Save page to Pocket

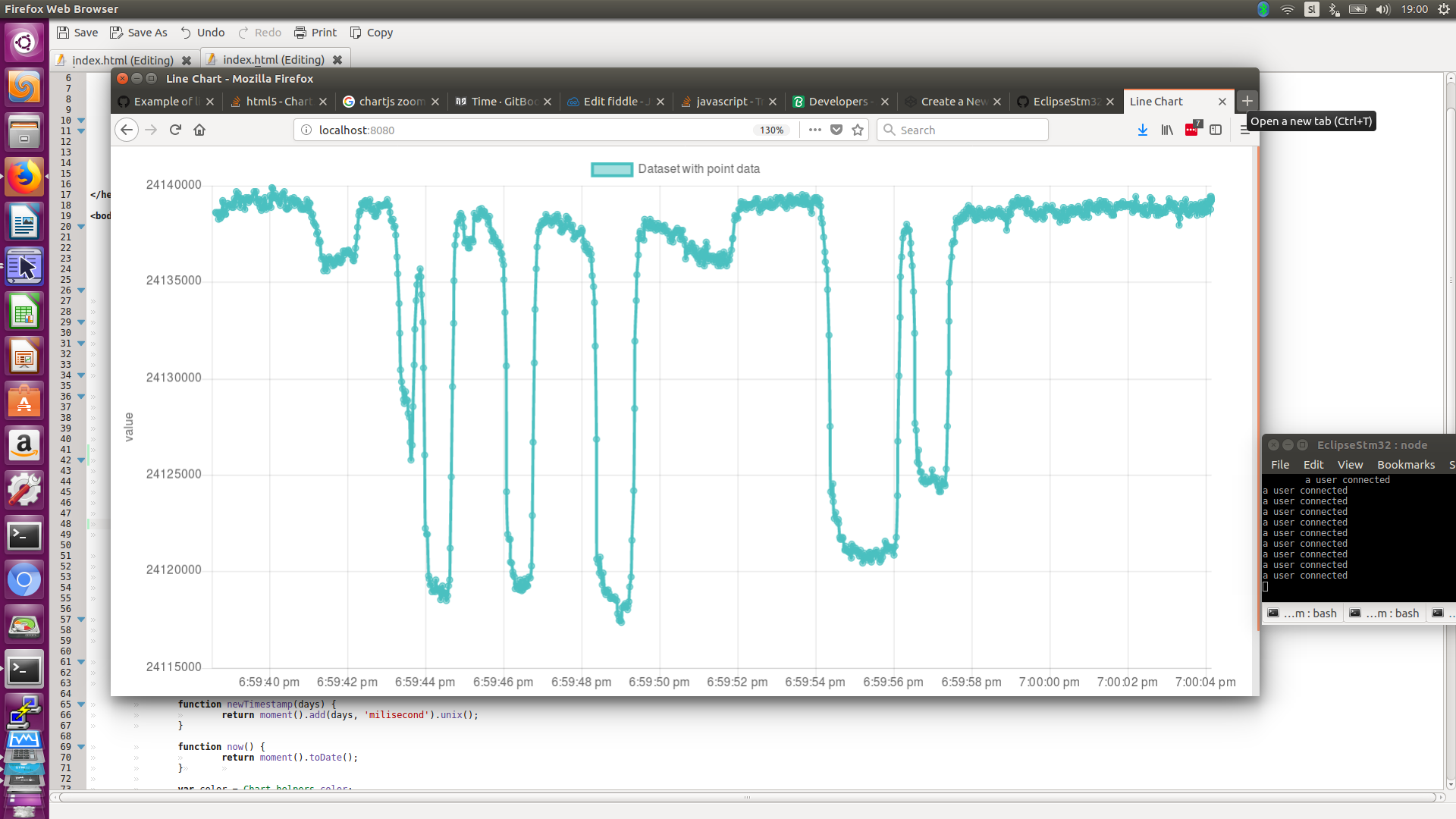[x=836, y=130]
